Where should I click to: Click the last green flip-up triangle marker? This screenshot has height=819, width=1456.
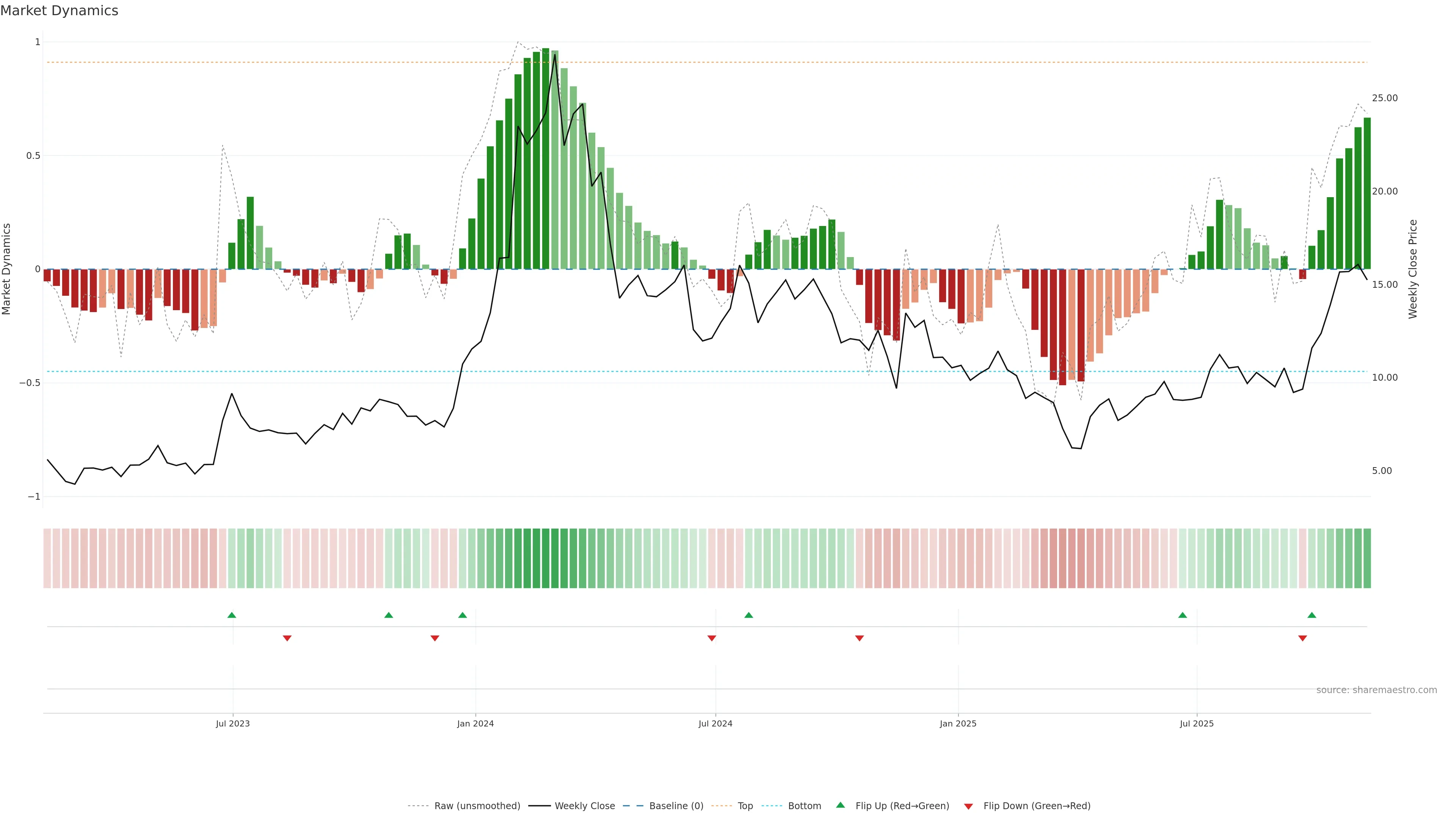[1312, 615]
